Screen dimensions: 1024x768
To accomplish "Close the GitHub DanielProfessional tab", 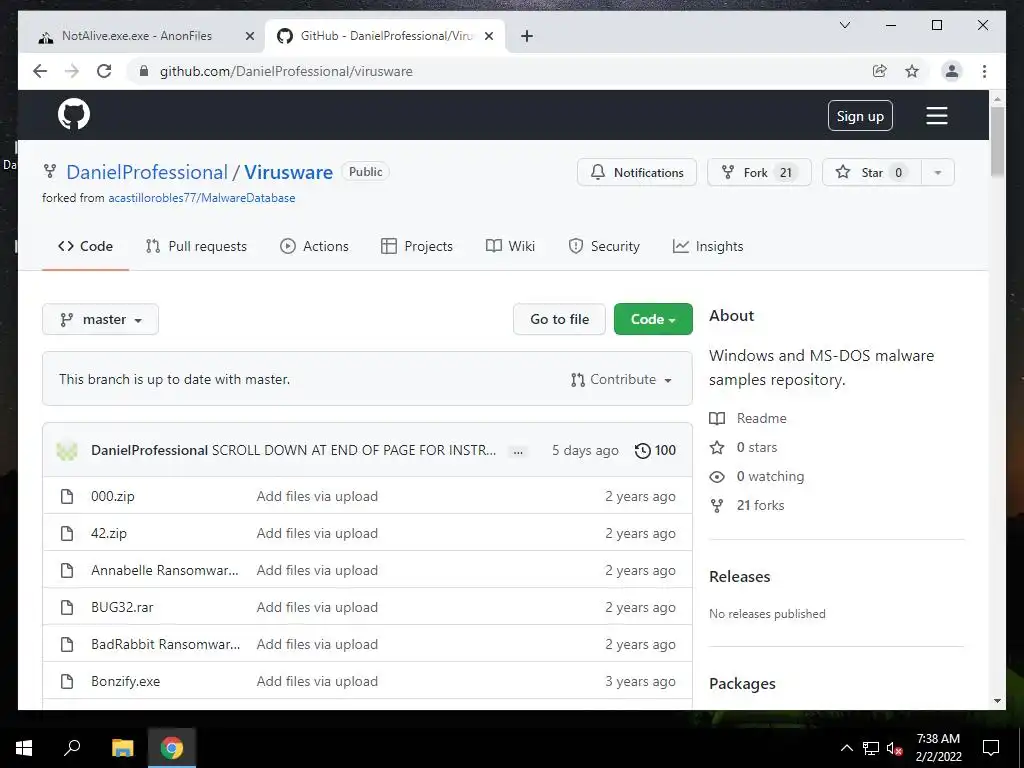I will (488, 36).
